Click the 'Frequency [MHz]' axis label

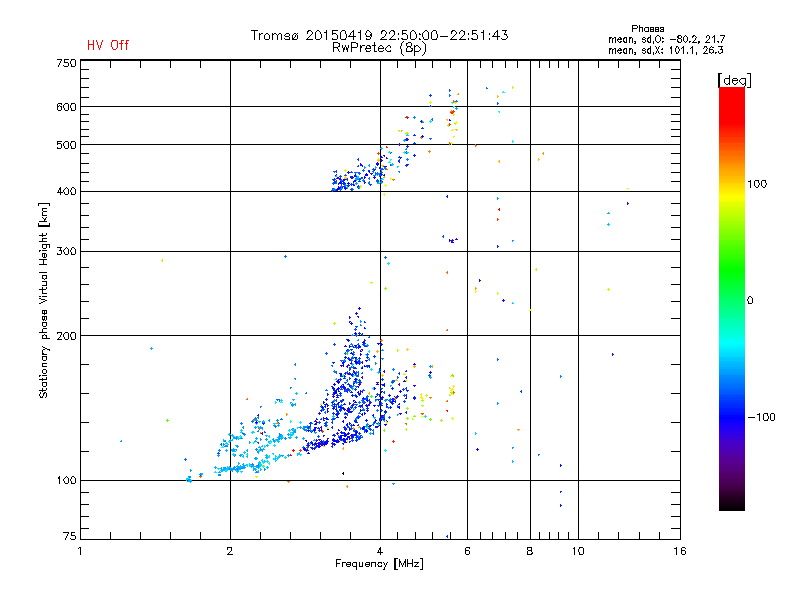click(379, 564)
